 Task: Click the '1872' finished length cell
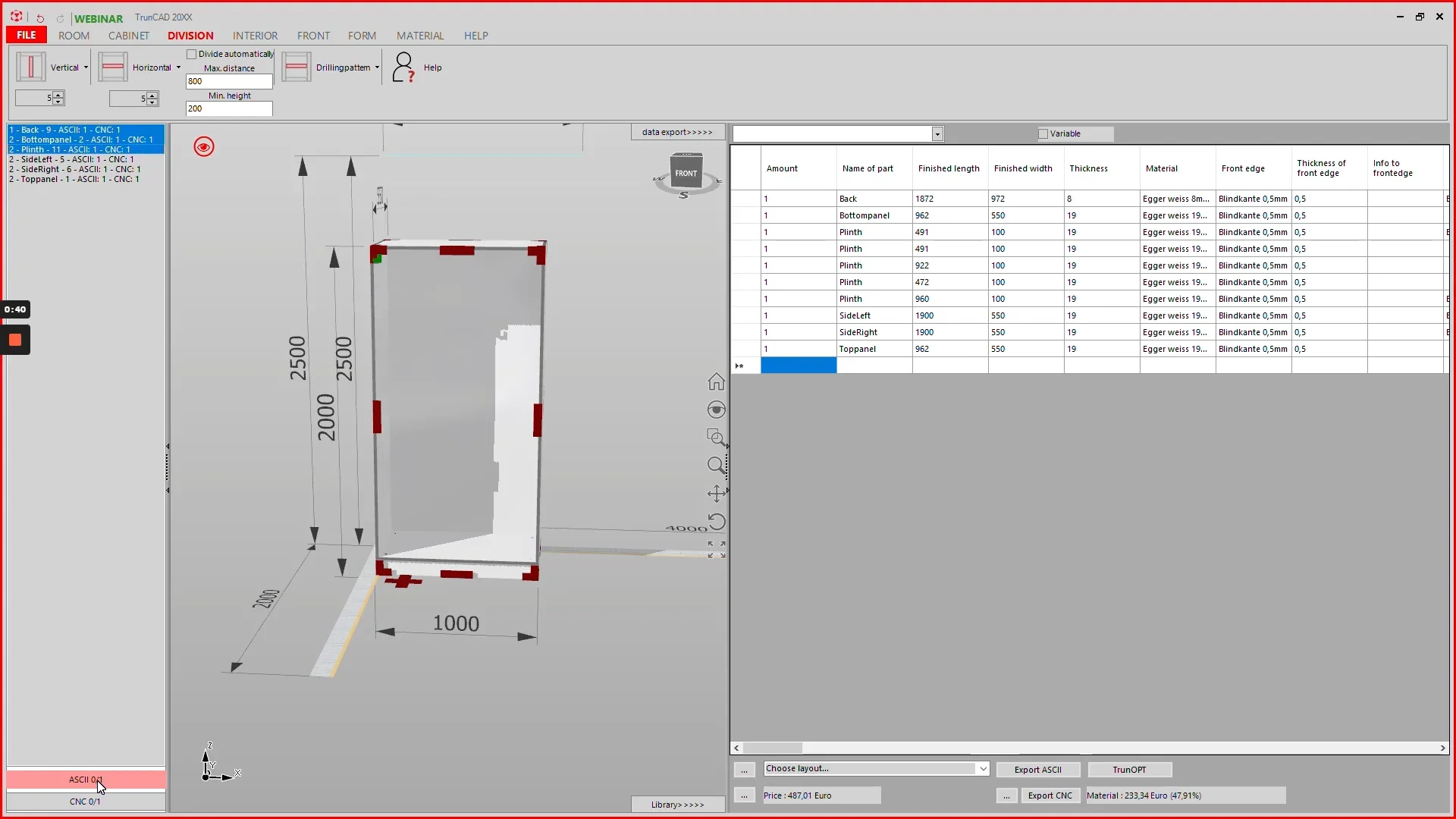tap(949, 199)
